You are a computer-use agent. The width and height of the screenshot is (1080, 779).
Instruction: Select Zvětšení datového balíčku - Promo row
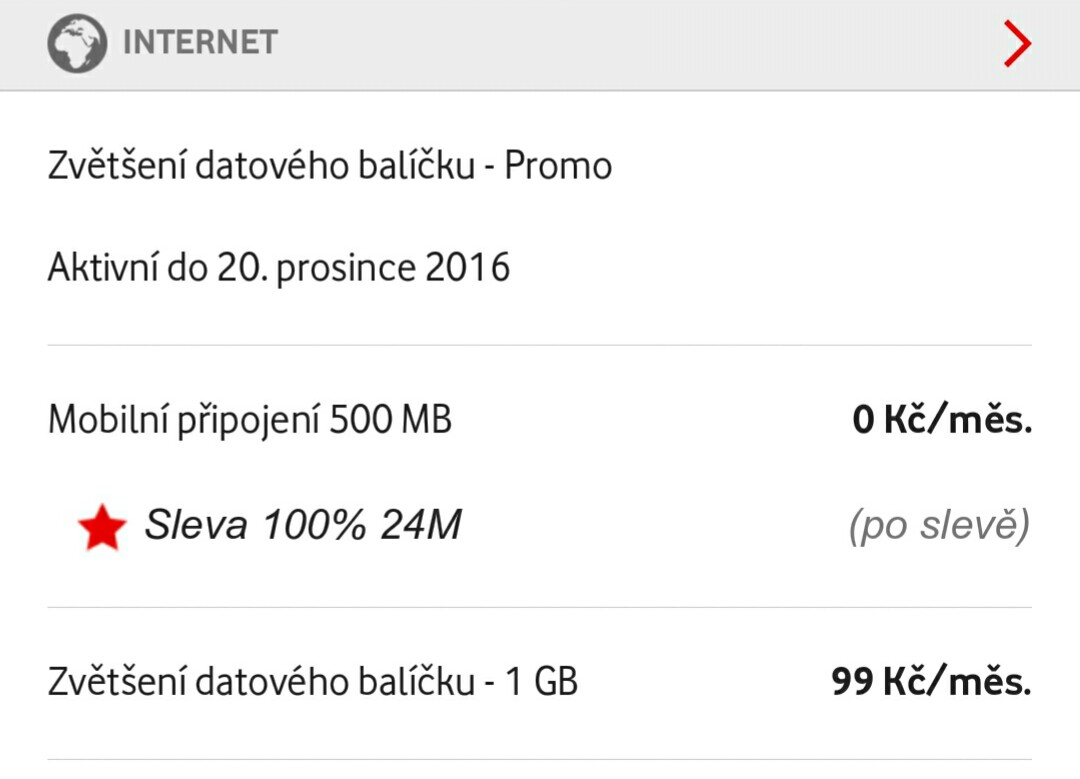click(x=329, y=165)
